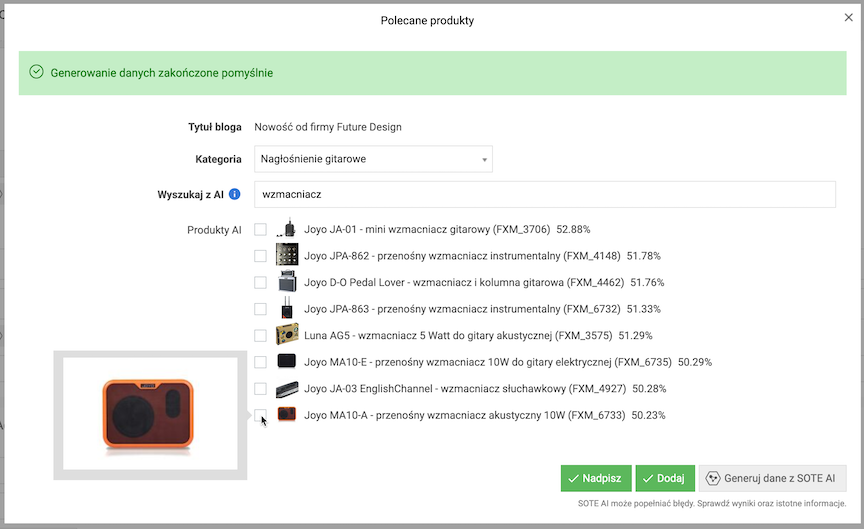The width and height of the screenshot is (864, 529).
Task: Tick the Joyo JA-03 EnglishChannel checkbox
Action: tap(260, 388)
